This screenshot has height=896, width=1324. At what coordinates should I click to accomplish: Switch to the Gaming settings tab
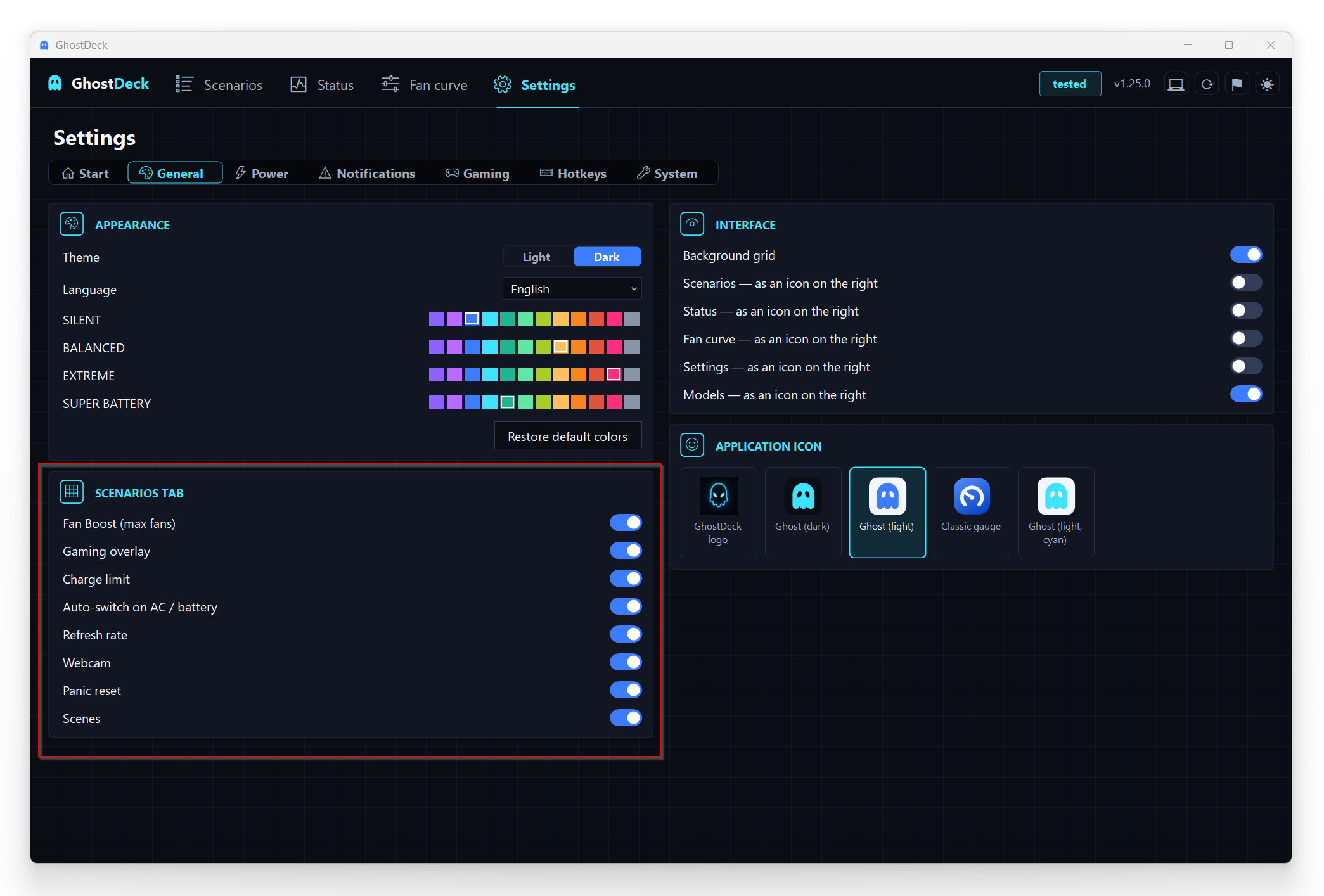coord(477,174)
